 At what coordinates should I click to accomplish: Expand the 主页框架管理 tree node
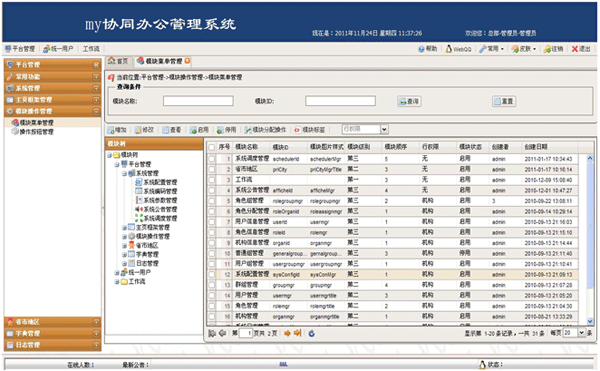124,228
